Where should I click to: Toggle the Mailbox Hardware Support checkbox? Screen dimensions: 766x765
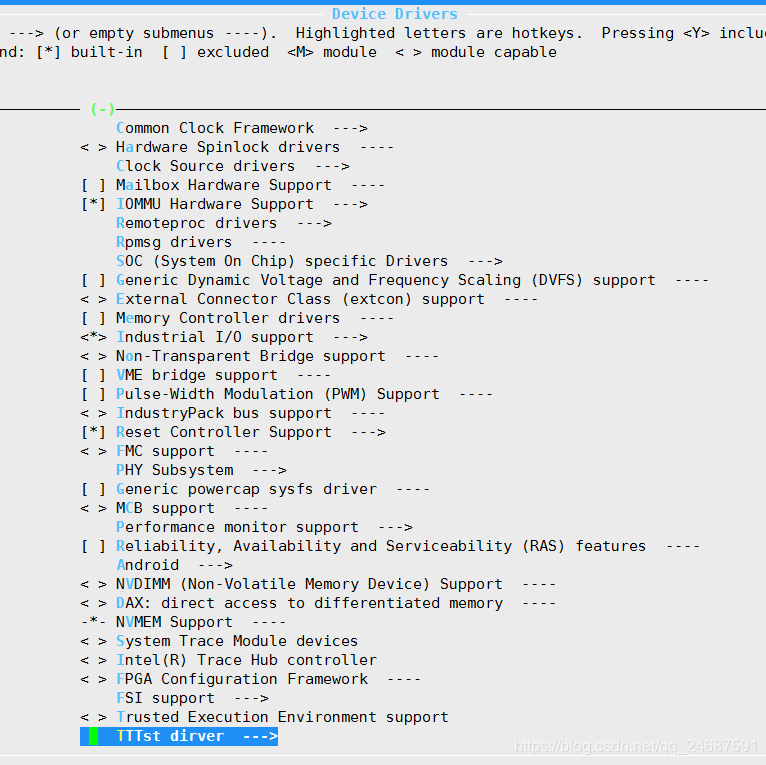[93, 185]
